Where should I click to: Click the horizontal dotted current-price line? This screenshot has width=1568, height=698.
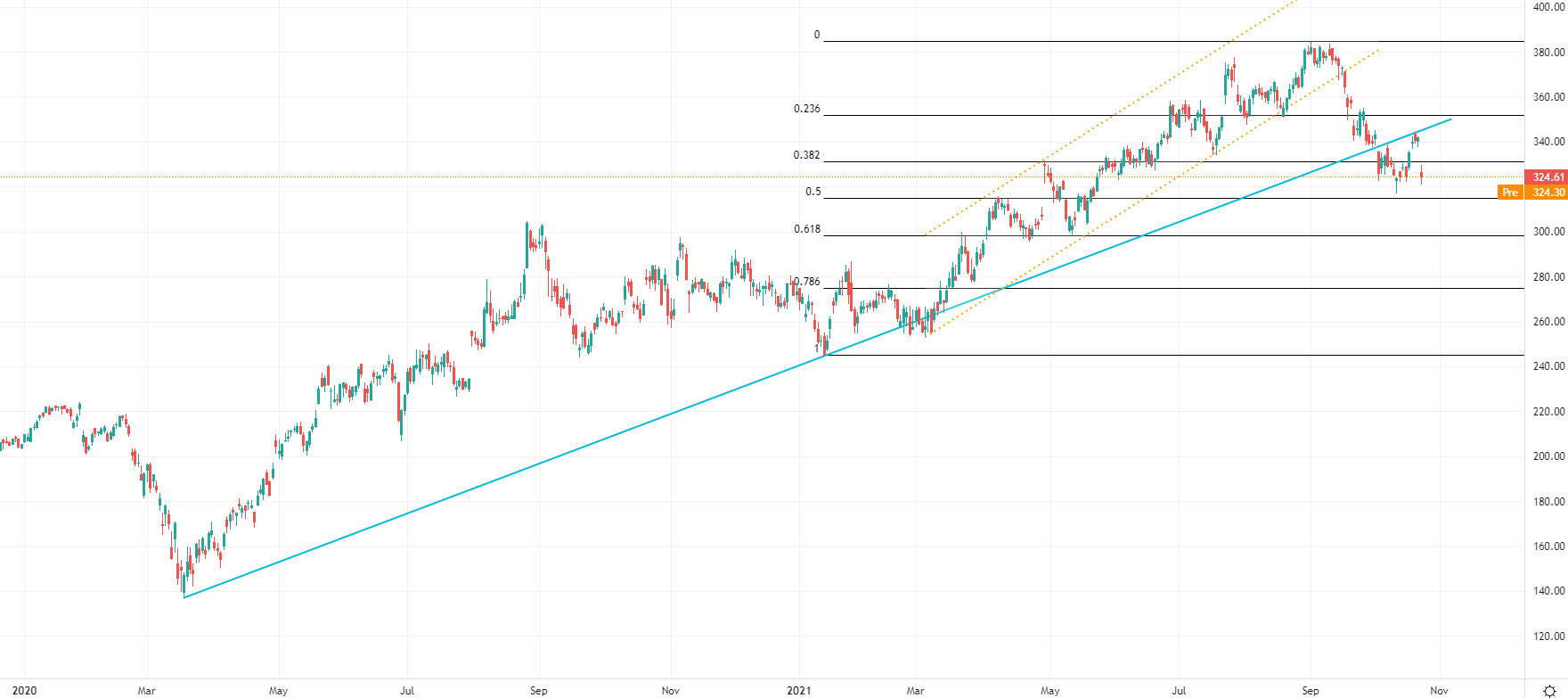coord(356,177)
